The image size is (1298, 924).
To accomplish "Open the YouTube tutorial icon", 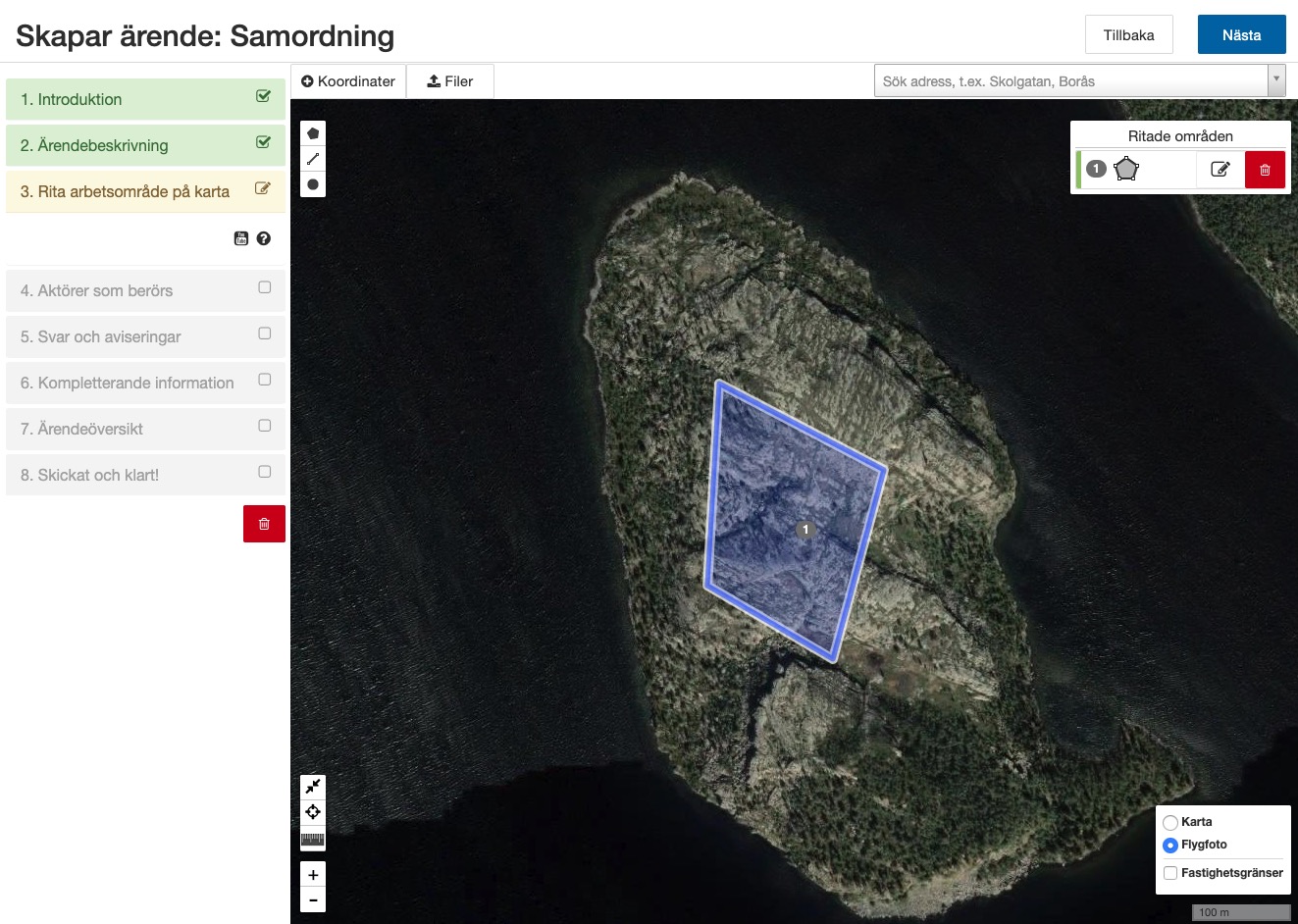I will tap(240, 237).
